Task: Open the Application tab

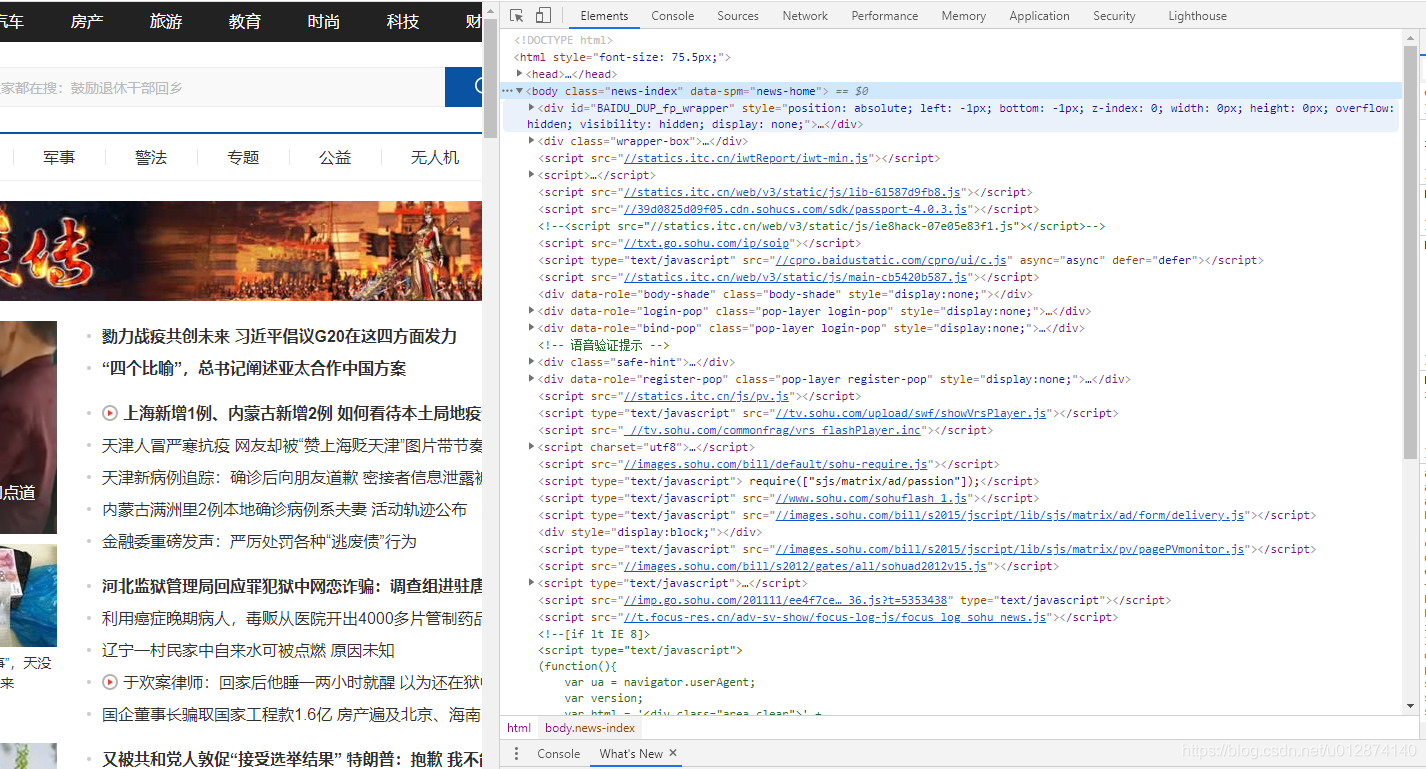Action: click(x=1039, y=16)
